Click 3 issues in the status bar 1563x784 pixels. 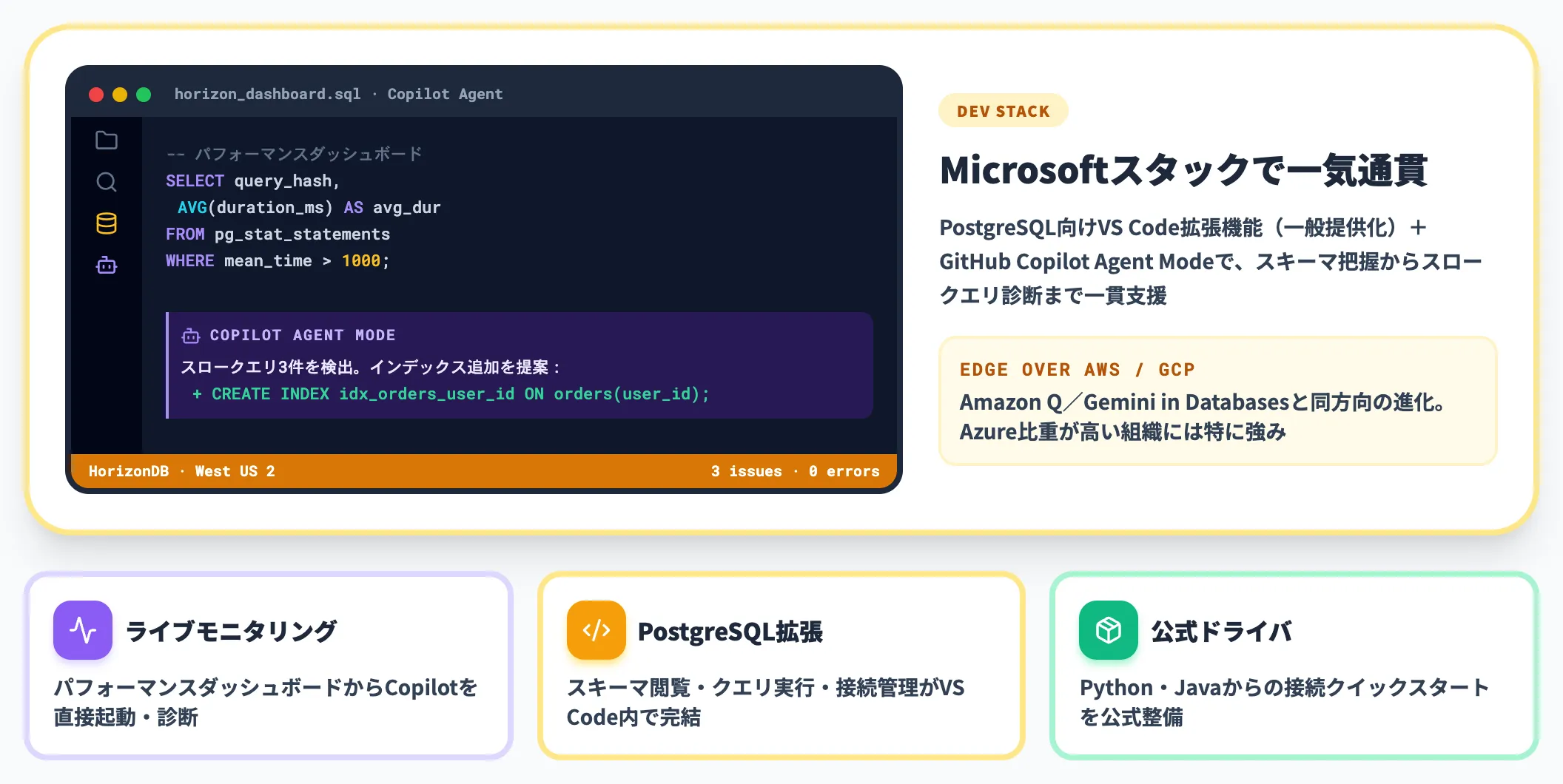tap(746, 471)
